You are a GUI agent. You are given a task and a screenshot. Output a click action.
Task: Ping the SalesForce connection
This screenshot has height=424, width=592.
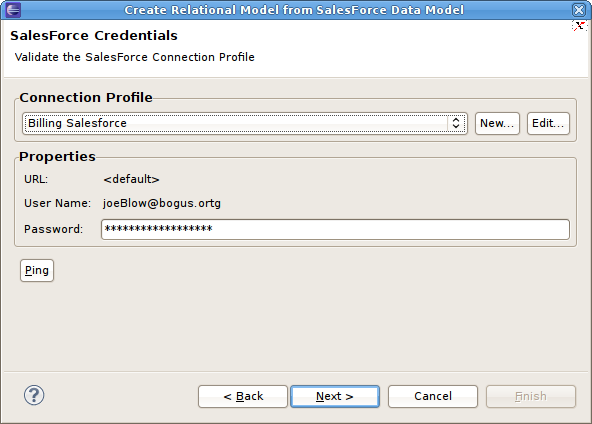37,270
